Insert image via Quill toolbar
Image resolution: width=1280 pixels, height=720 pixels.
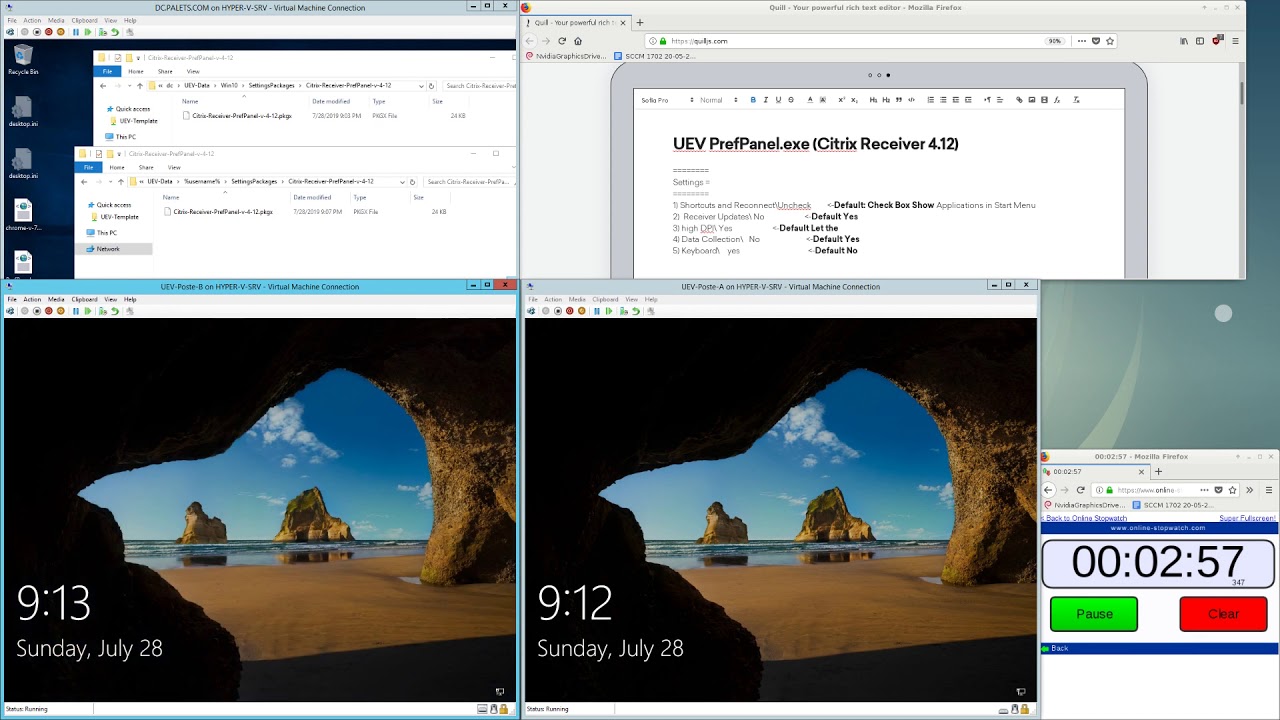pos(1031,100)
